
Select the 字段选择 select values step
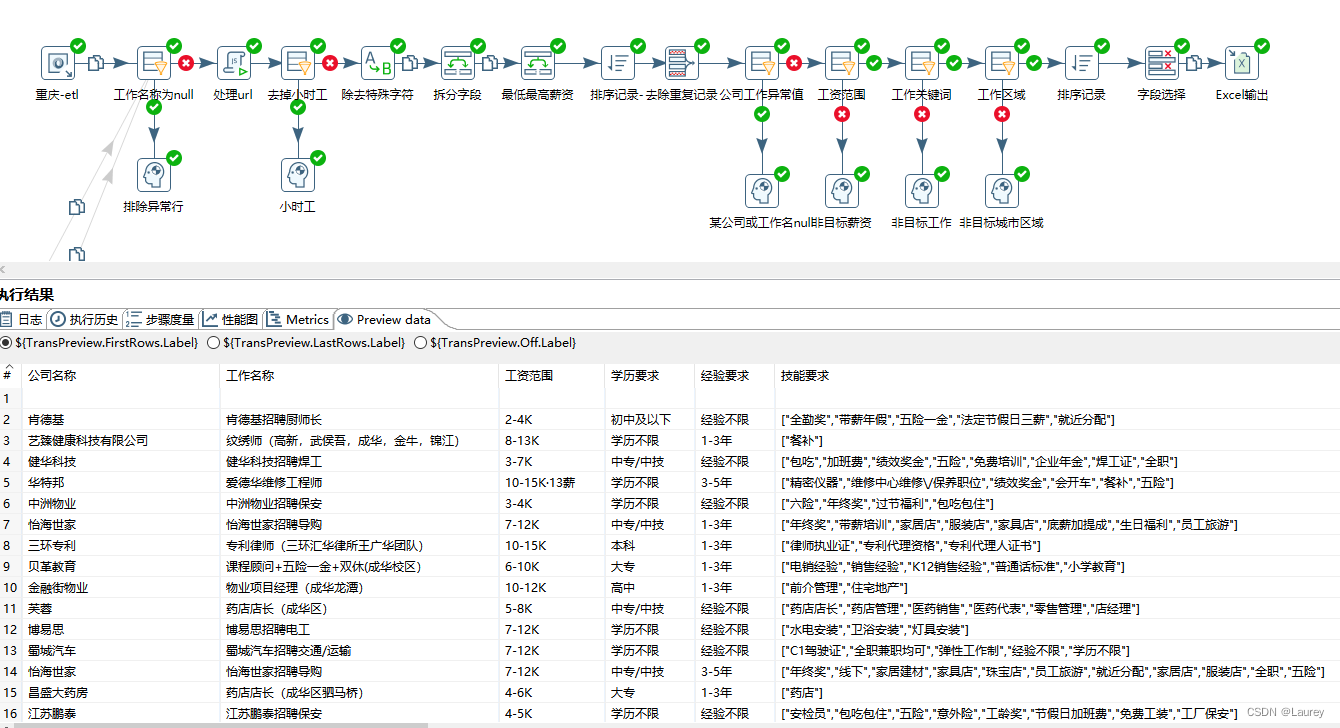click(x=1163, y=62)
